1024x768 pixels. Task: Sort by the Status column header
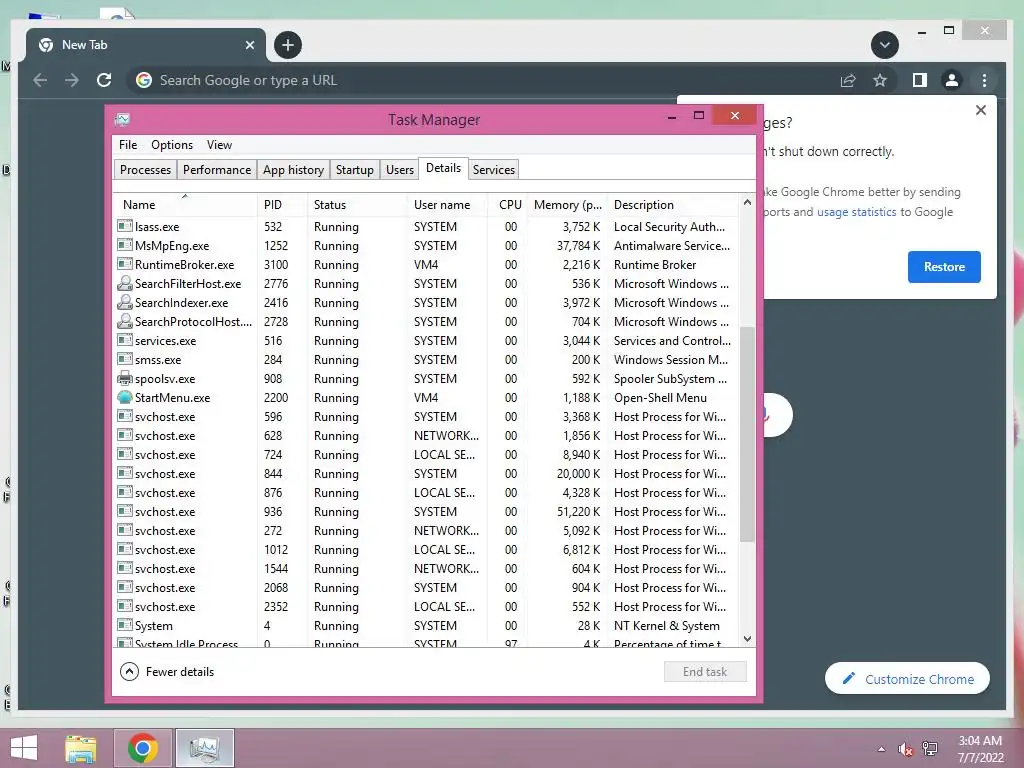pyautogui.click(x=357, y=204)
